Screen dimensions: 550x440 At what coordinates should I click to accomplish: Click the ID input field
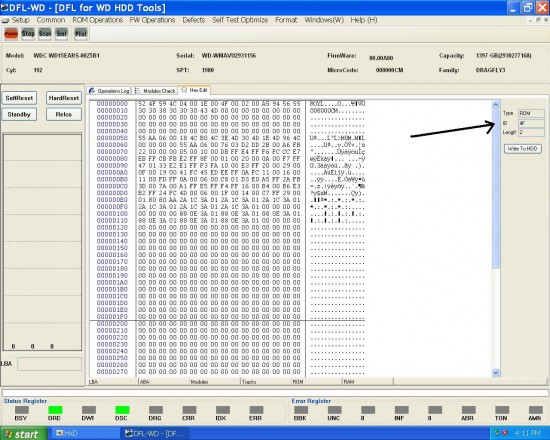click(x=531, y=123)
